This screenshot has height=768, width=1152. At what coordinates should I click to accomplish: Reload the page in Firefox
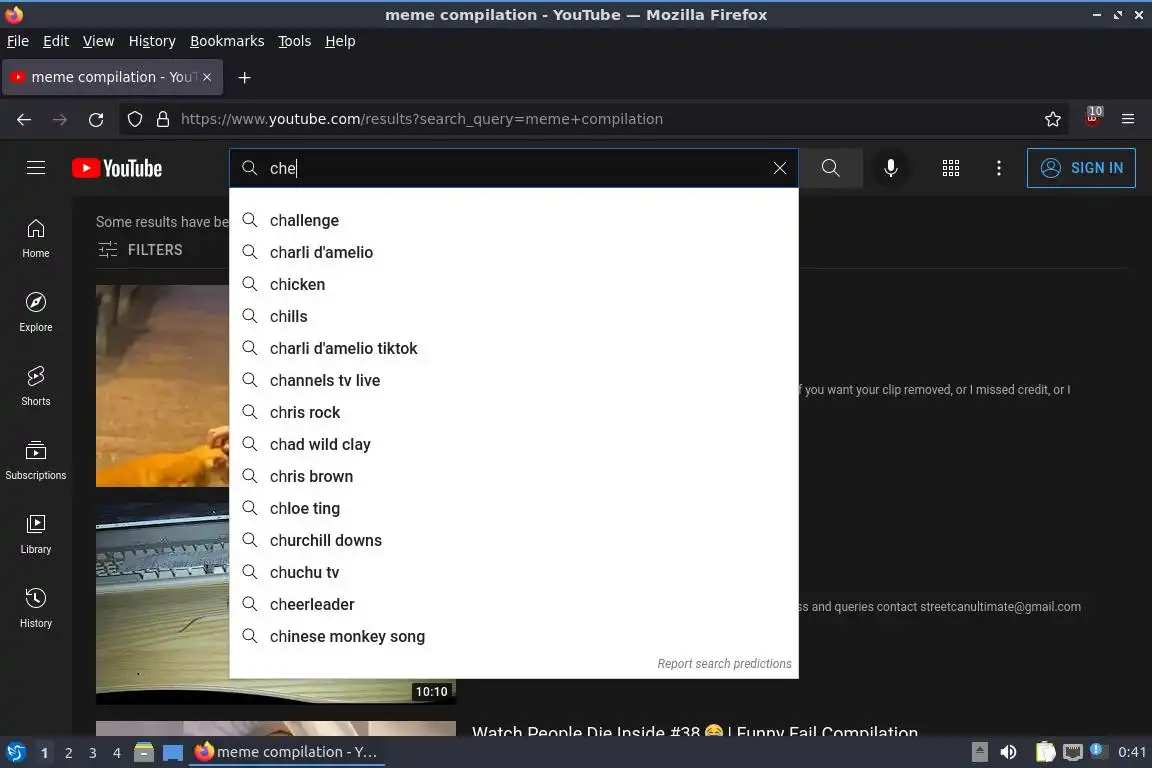[96, 119]
